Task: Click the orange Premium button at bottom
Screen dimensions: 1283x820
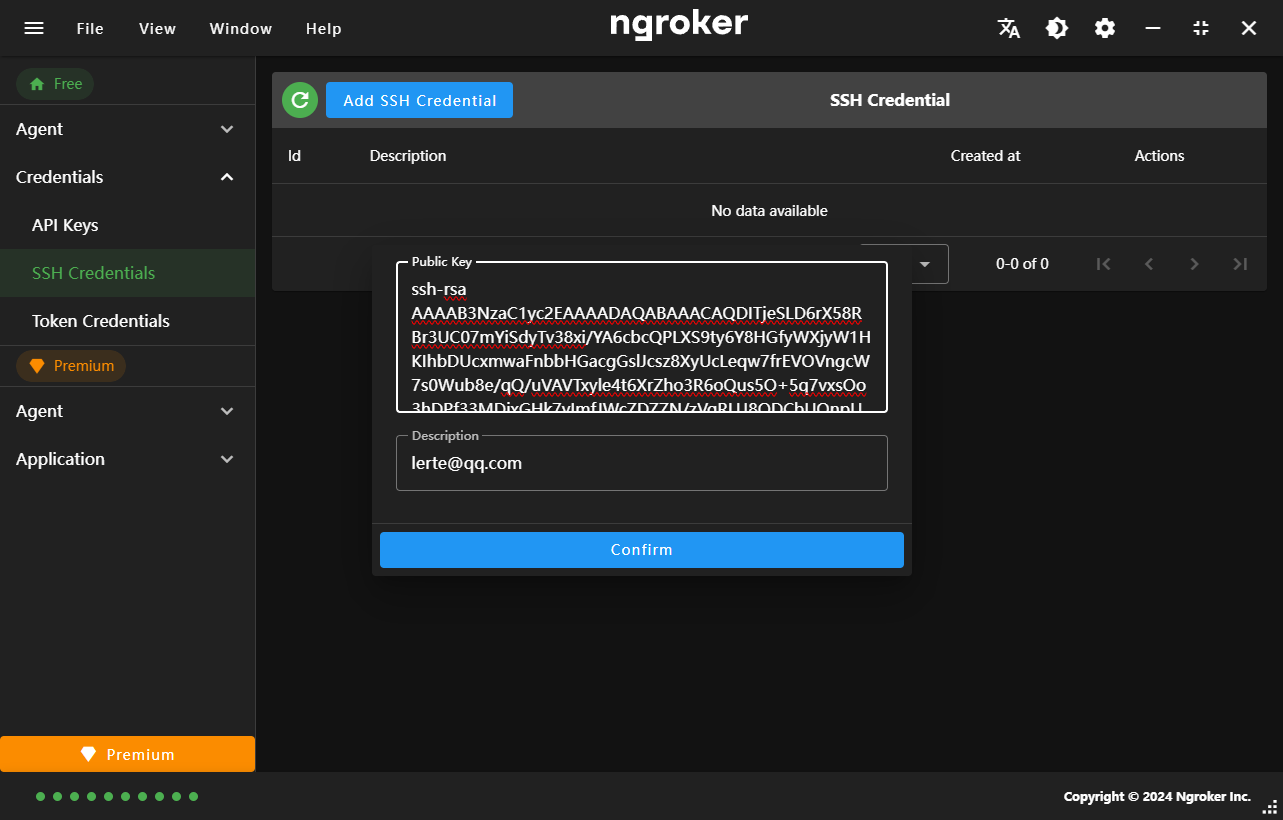Action: [x=128, y=754]
